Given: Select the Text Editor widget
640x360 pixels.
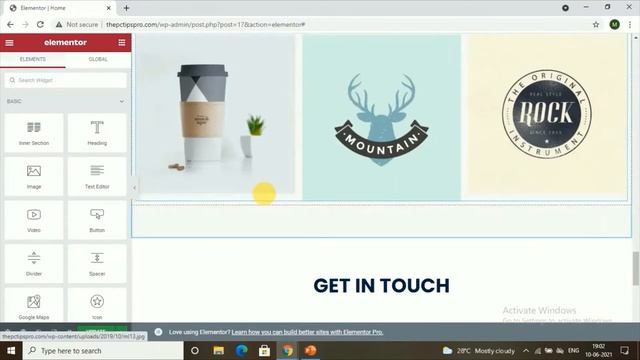Looking at the screenshot, I should click(x=97, y=177).
